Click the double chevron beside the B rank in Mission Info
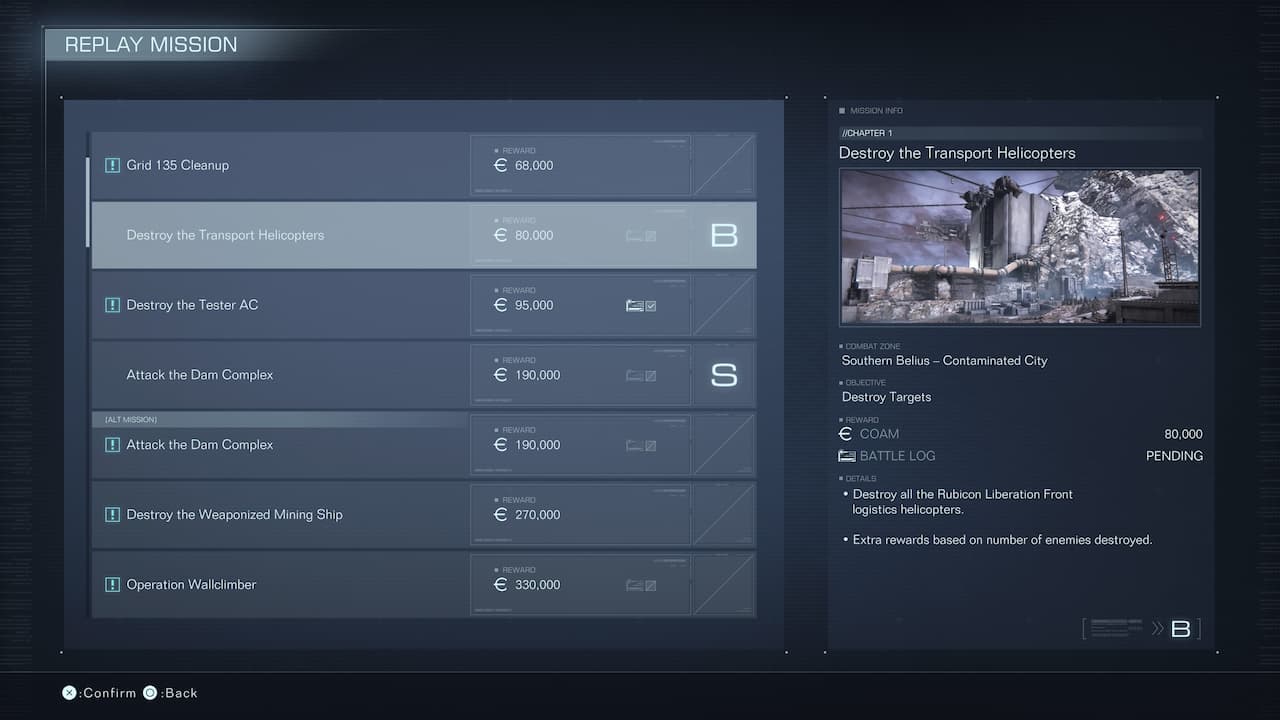Image resolution: width=1280 pixels, height=720 pixels. click(1157, 629)
